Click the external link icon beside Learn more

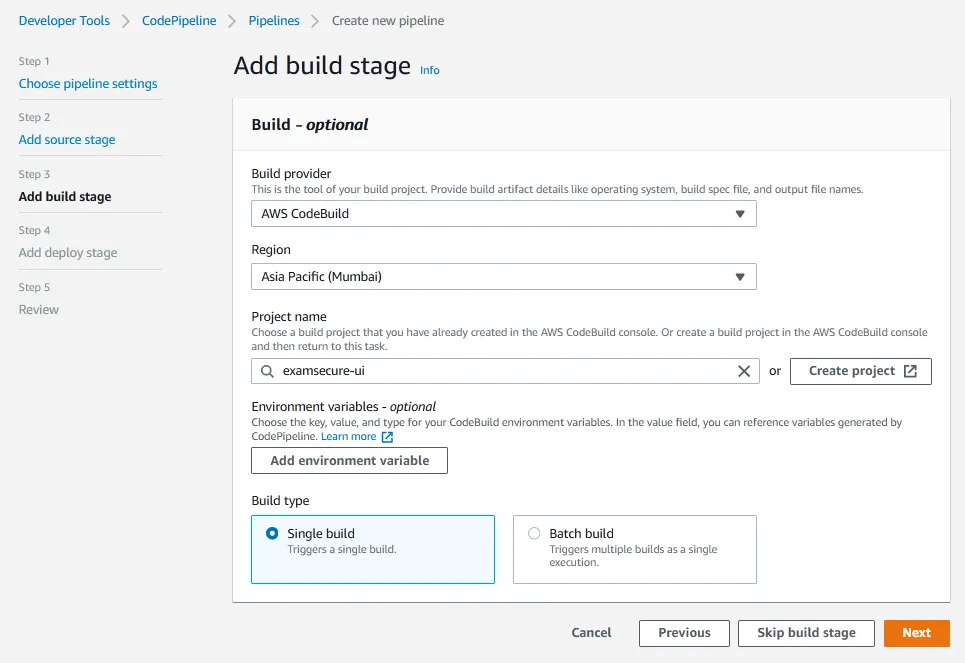[x=387, y=437]
